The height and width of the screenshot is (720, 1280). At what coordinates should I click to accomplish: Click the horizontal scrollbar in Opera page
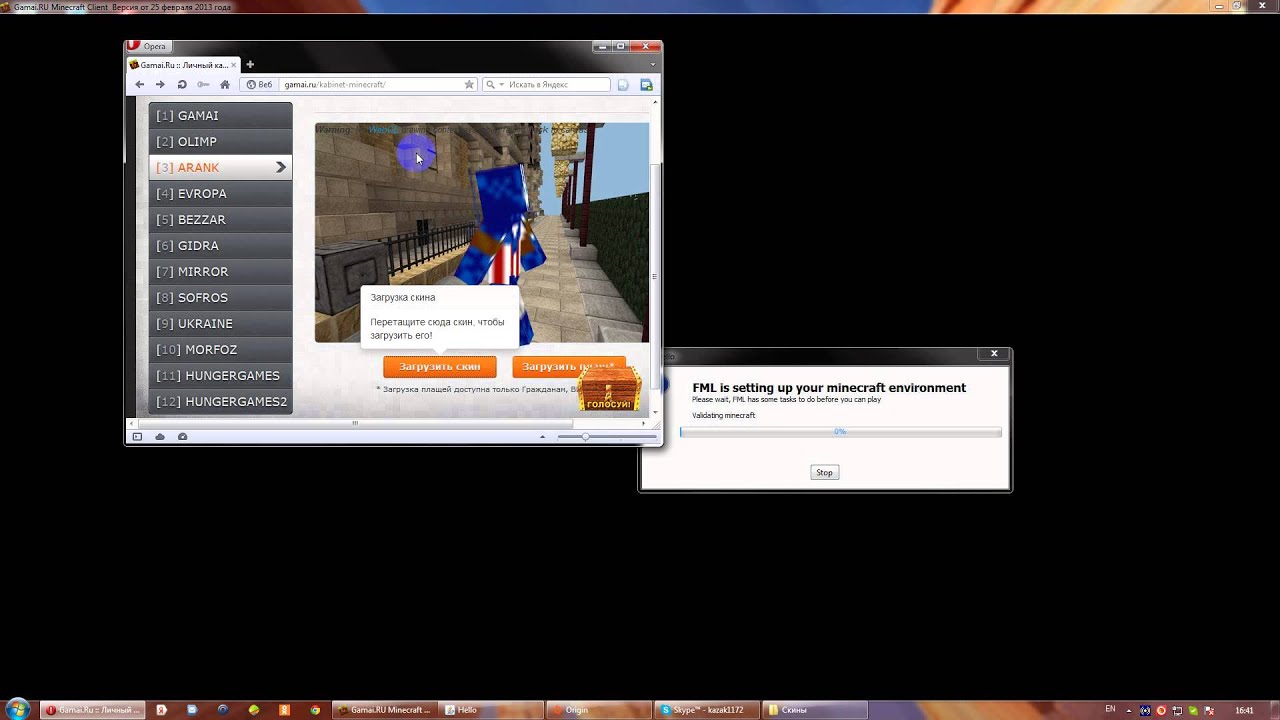click(354, 423)
